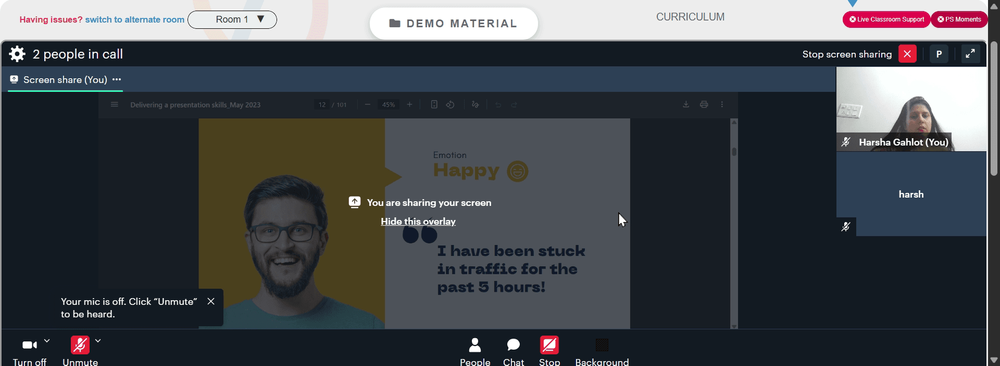Click the PDF viewer vertical scrollbar
The width and height of the screenshot is (1000, 366).
(x=734, y=223)
